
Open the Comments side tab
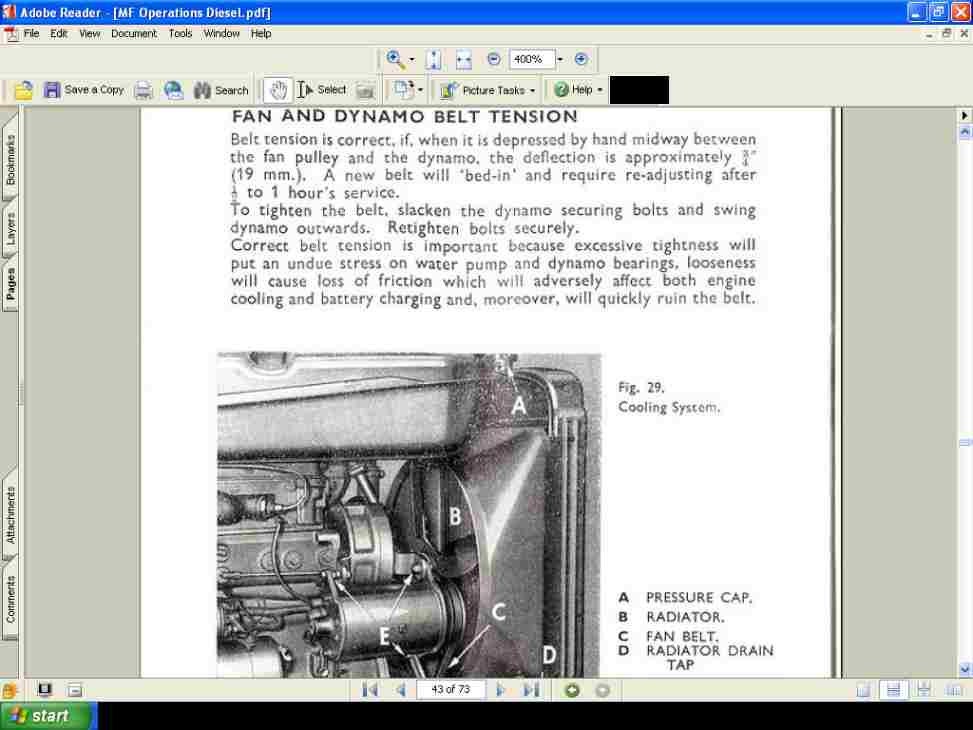tap(10, 598)
